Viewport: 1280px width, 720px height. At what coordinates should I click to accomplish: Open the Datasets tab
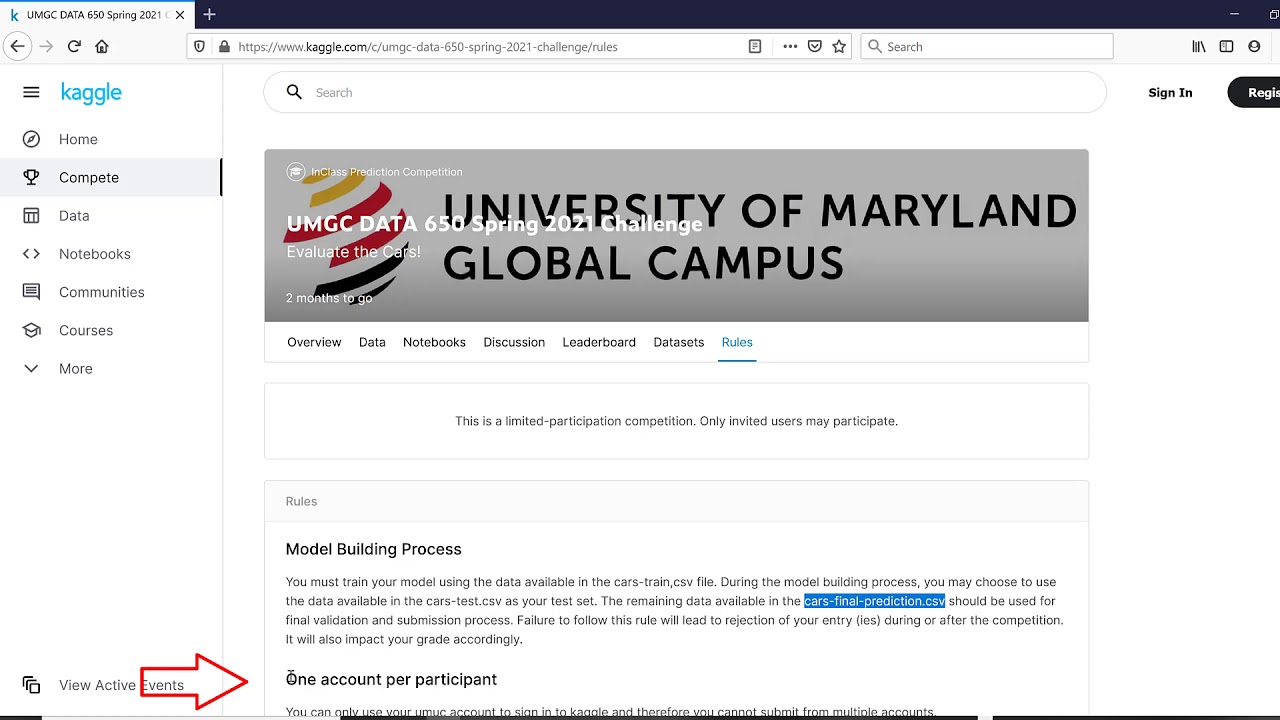tap(679, 342)
